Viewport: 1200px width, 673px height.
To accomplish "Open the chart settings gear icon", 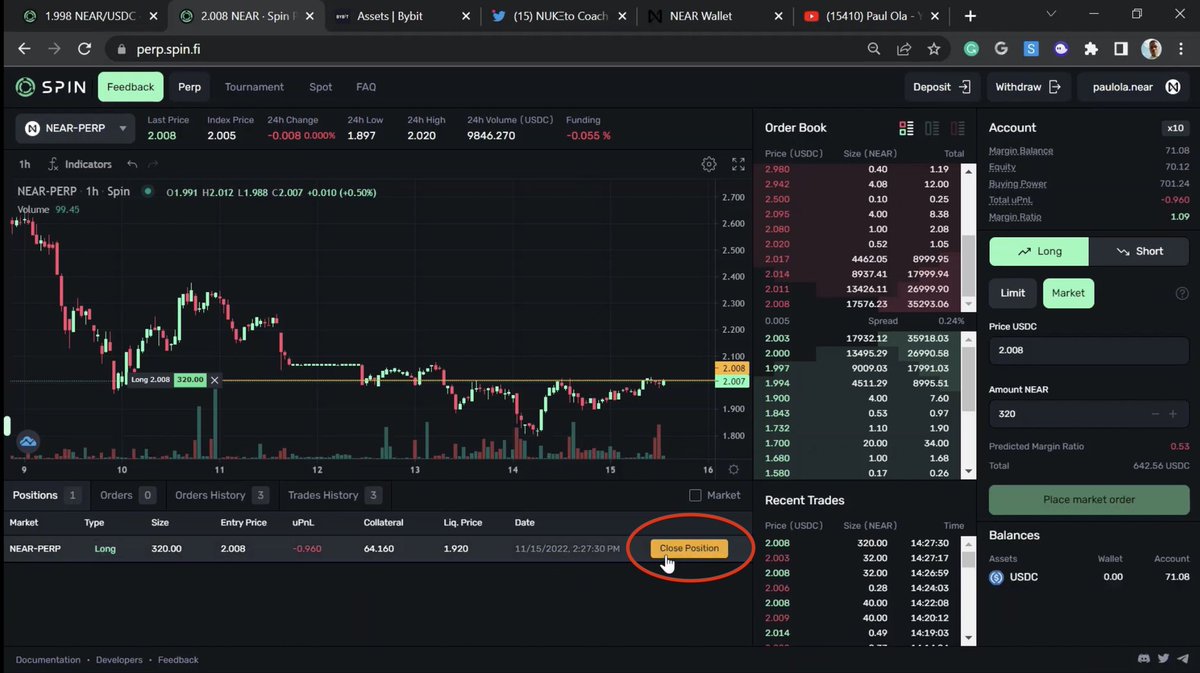I will 709,164.
